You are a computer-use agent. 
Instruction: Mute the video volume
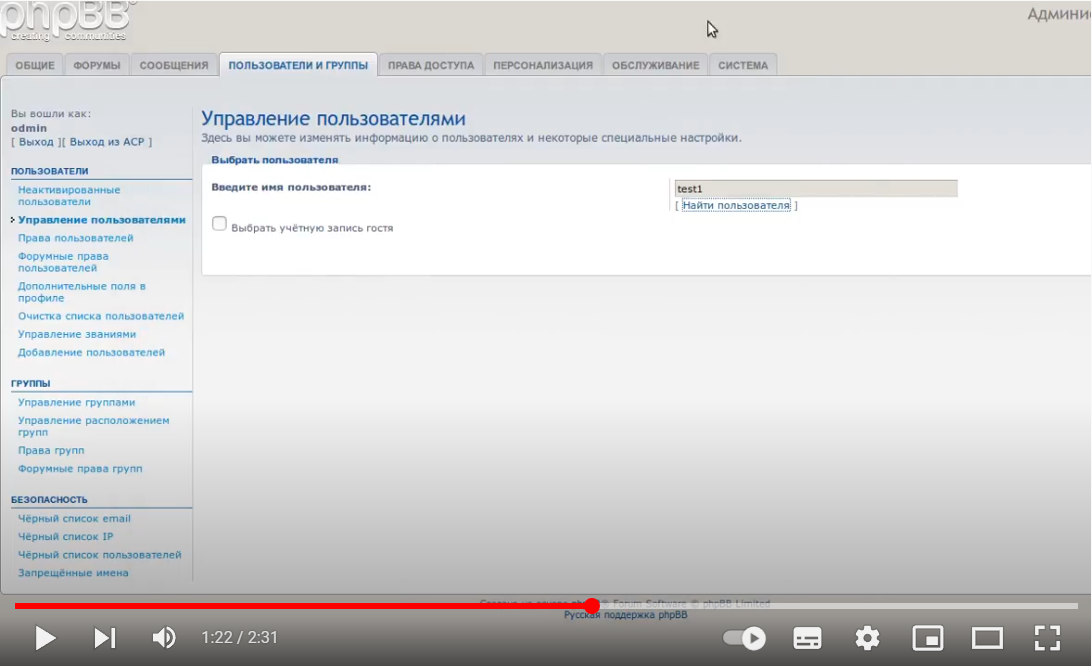click(164, 637)
